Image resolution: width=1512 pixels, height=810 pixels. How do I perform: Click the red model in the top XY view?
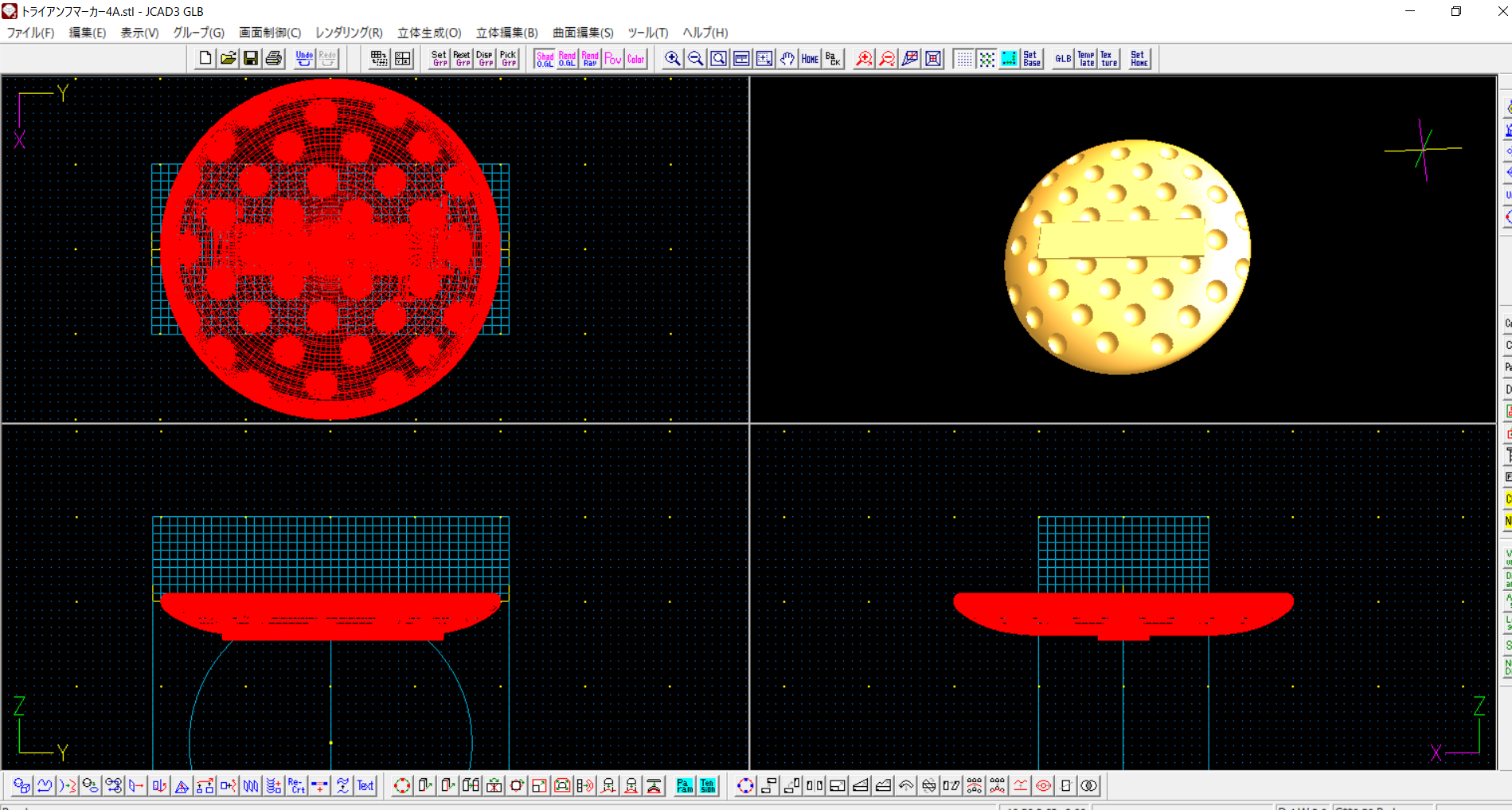tap(330, 248)
